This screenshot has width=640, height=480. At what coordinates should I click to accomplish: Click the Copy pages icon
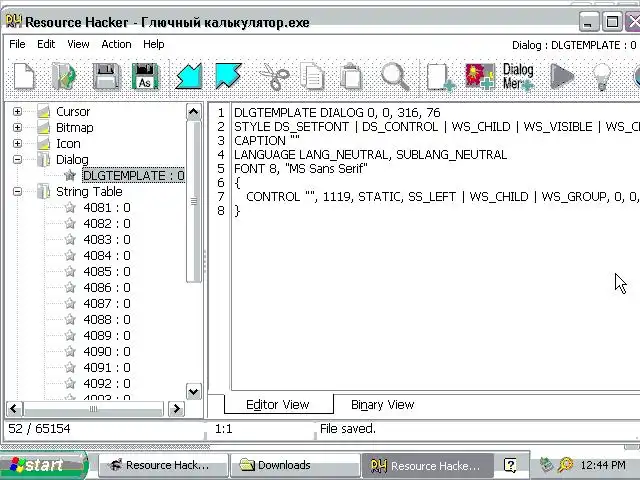(312, 76)
